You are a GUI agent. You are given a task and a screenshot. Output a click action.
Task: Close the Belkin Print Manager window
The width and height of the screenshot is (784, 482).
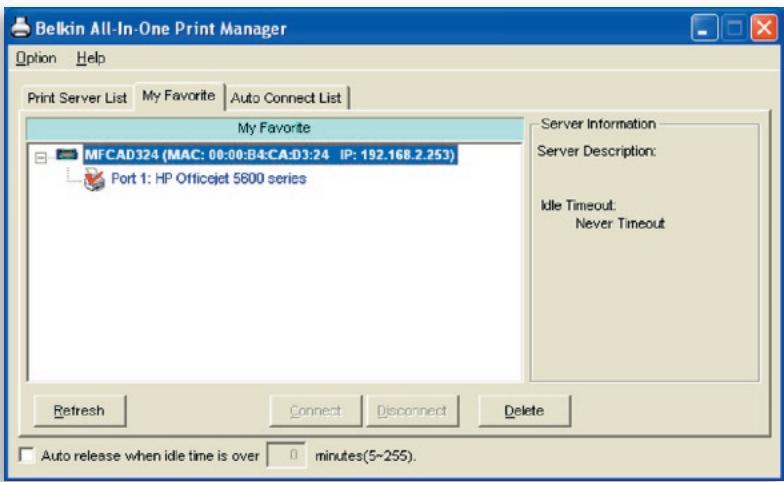(764, 28)
